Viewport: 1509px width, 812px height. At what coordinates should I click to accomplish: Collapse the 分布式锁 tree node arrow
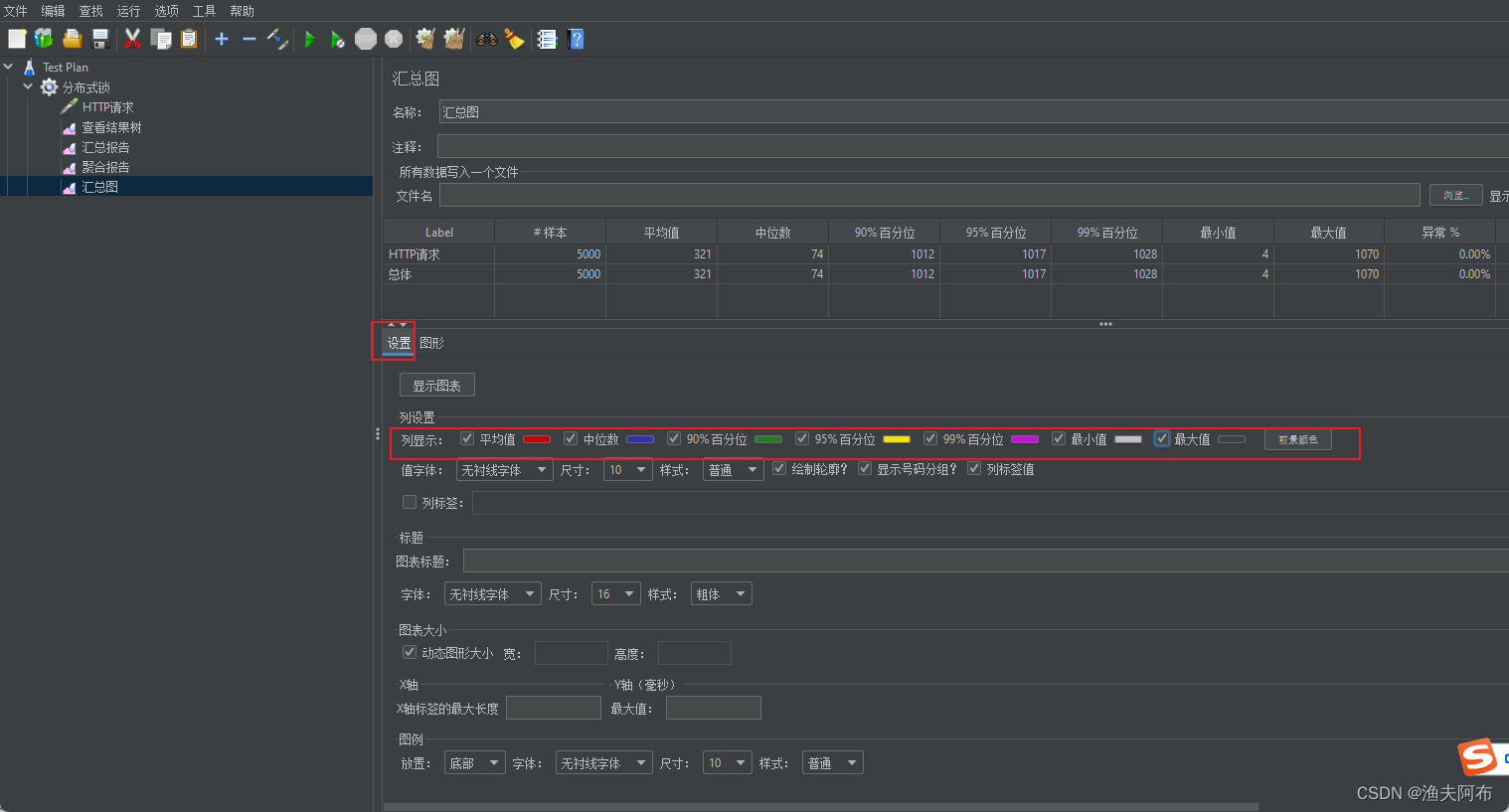(28, 86)
